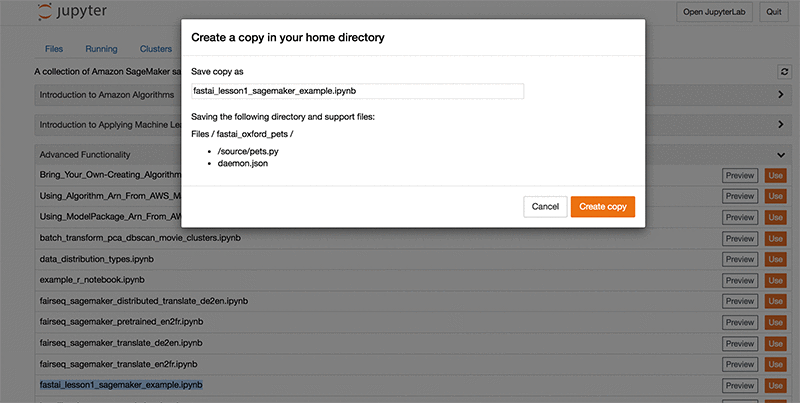
Task: Click /source/pets.py in the dialog list
Action: [x=248, y=152]
